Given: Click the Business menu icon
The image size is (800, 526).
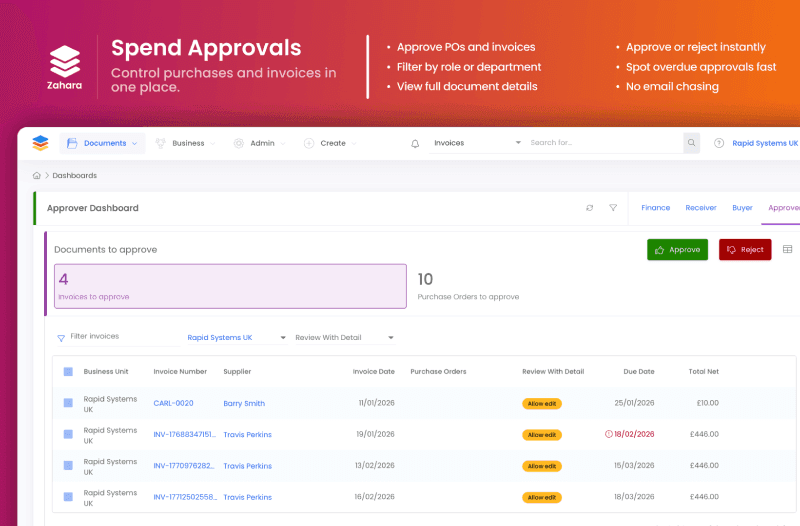Looking at the screenshot, I should [160, 143].
